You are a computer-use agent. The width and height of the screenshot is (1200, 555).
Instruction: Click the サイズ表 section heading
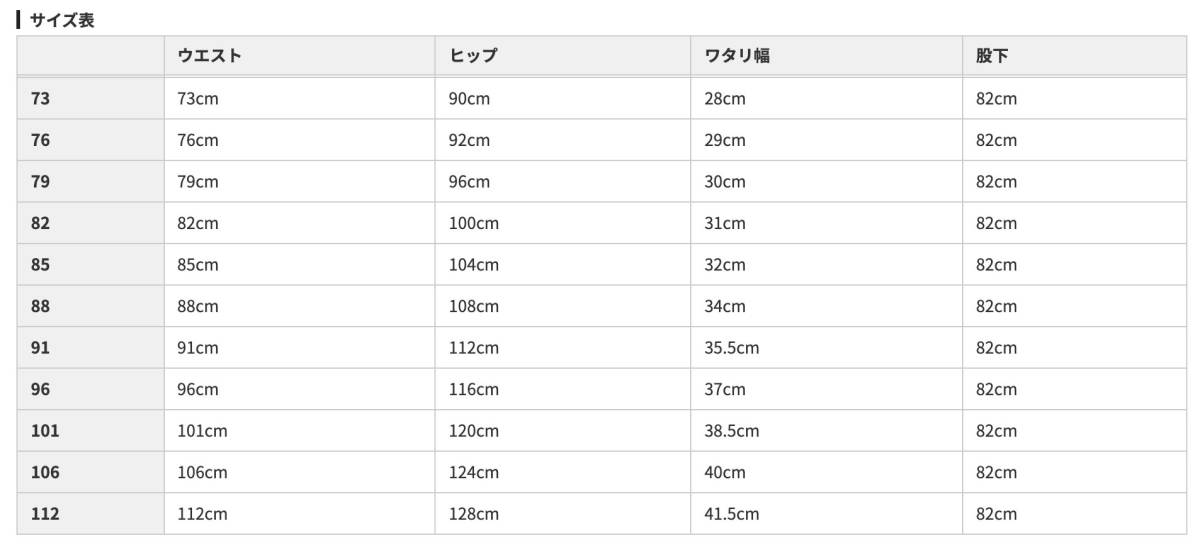pos(62,20)
